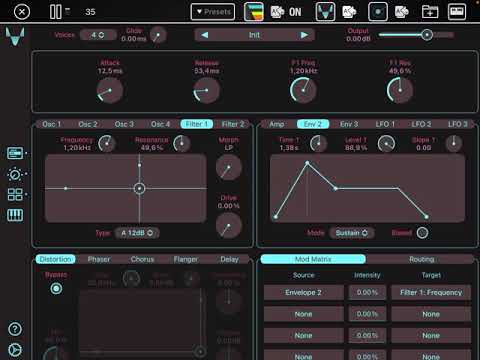The width and height of the screenshot is (480, 360).
Task: Open the keyboard window icon at top right
Action: (x=456, y=12)
